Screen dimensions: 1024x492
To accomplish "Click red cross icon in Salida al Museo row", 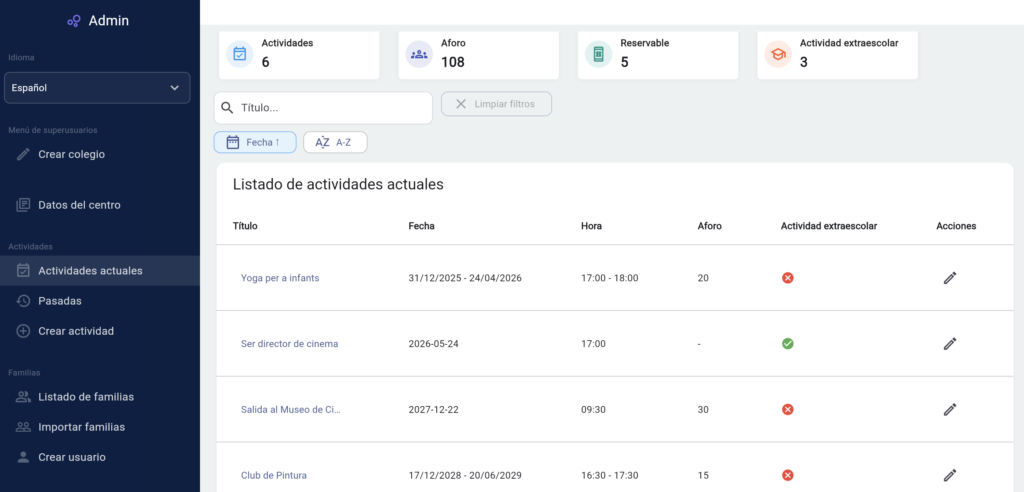I will click(x=788, y=410).
